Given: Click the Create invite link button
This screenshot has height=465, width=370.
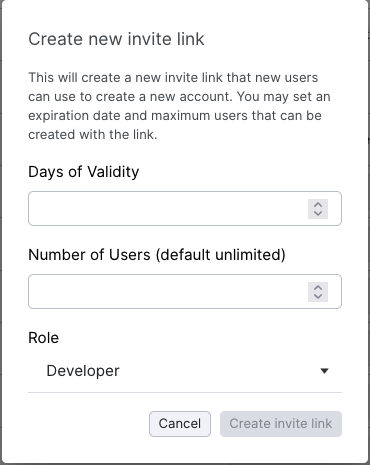Looking at the screenshot, I should (x=281, y=424).
